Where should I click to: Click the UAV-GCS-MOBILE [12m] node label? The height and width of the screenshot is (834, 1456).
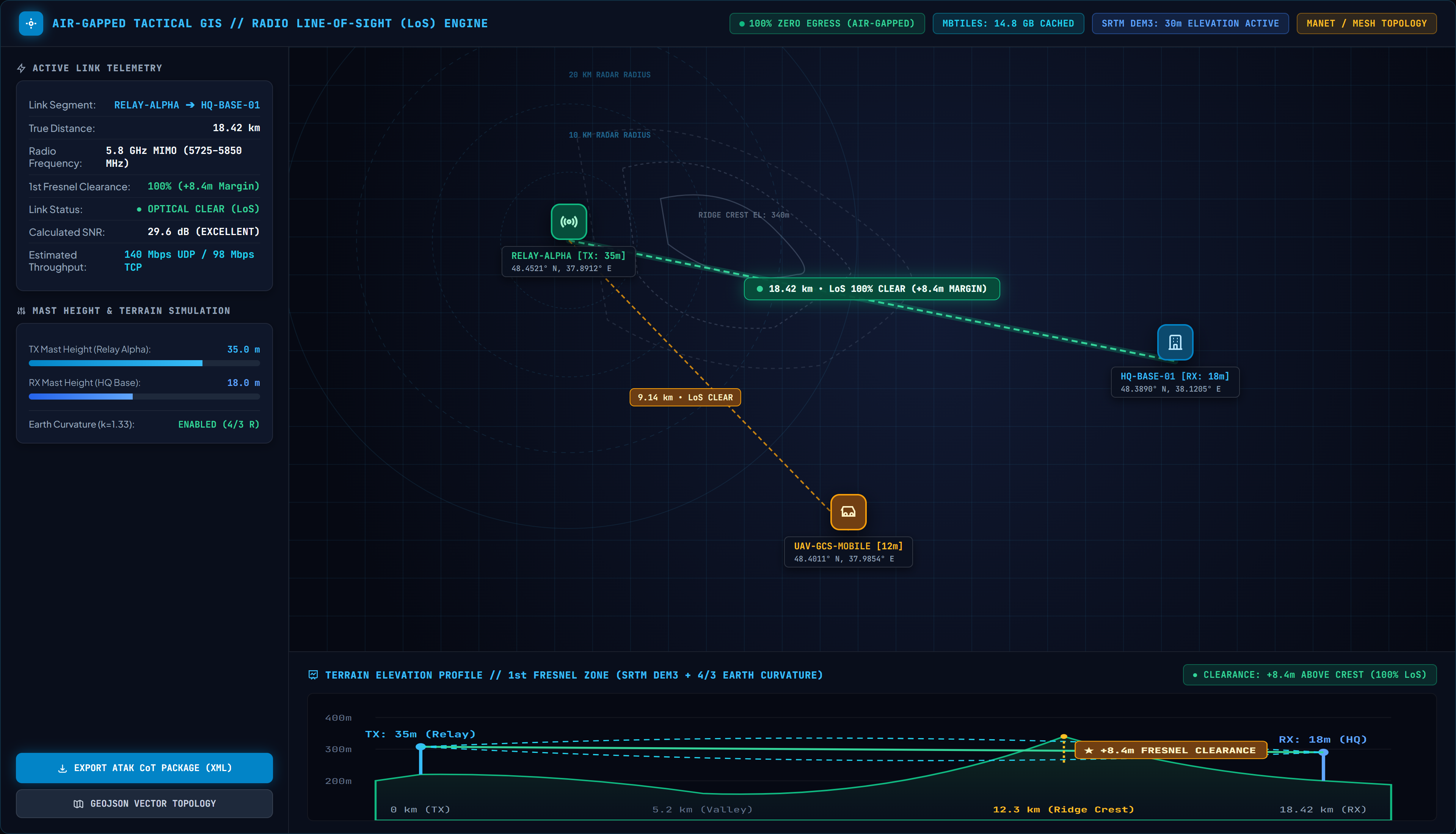[848, 552]
